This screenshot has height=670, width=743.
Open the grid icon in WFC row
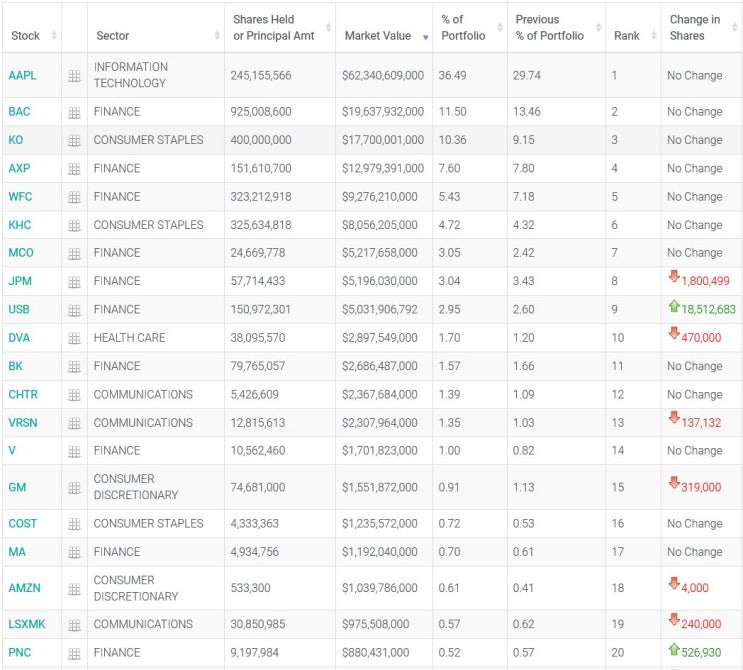[74, 197]
